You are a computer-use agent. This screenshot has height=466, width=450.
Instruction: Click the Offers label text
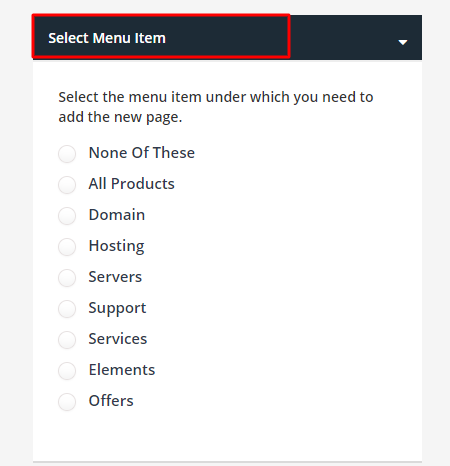[x=111, y=401]
